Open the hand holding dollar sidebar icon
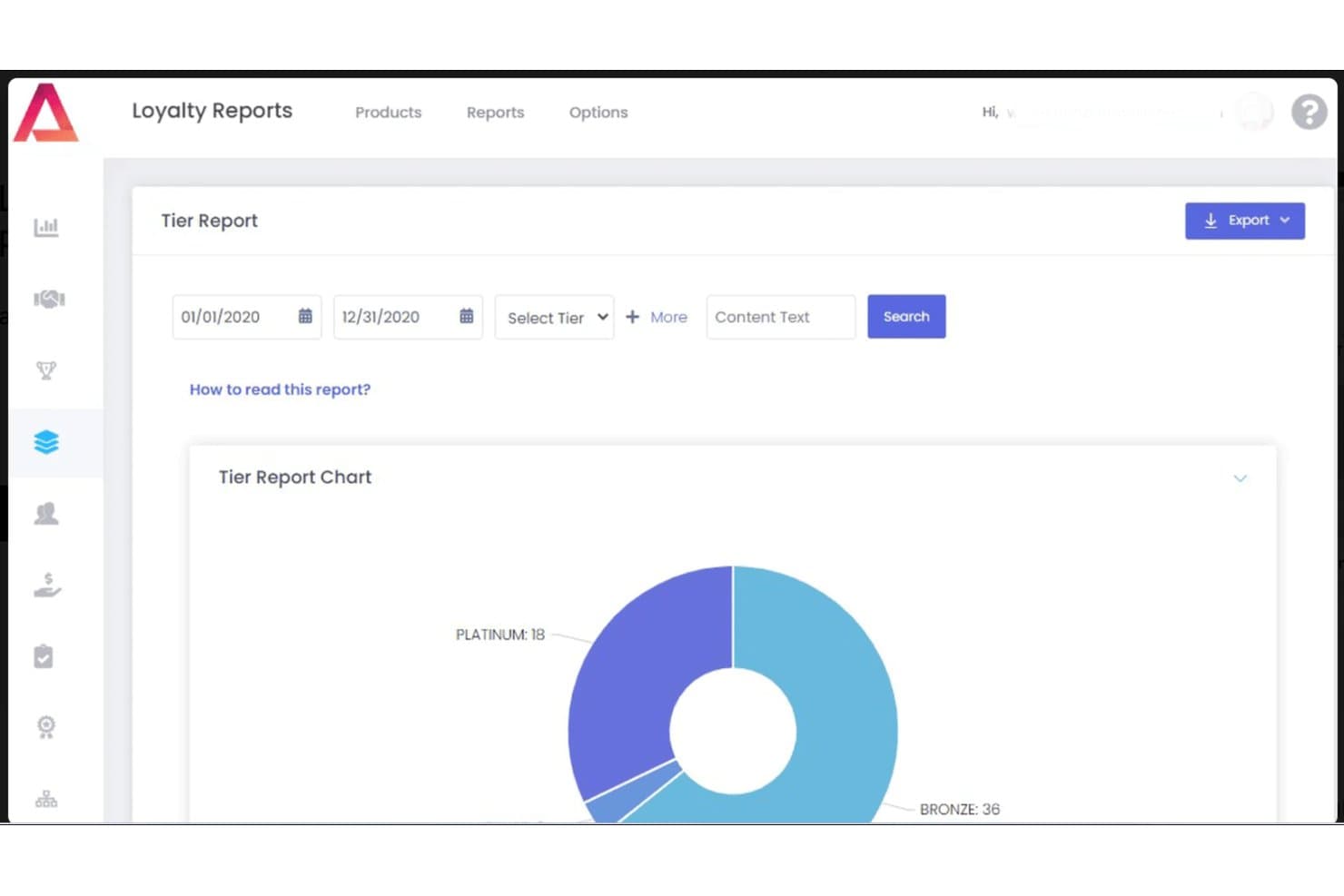This screenshot has height=896, width=1344. (x=47, y=586)
